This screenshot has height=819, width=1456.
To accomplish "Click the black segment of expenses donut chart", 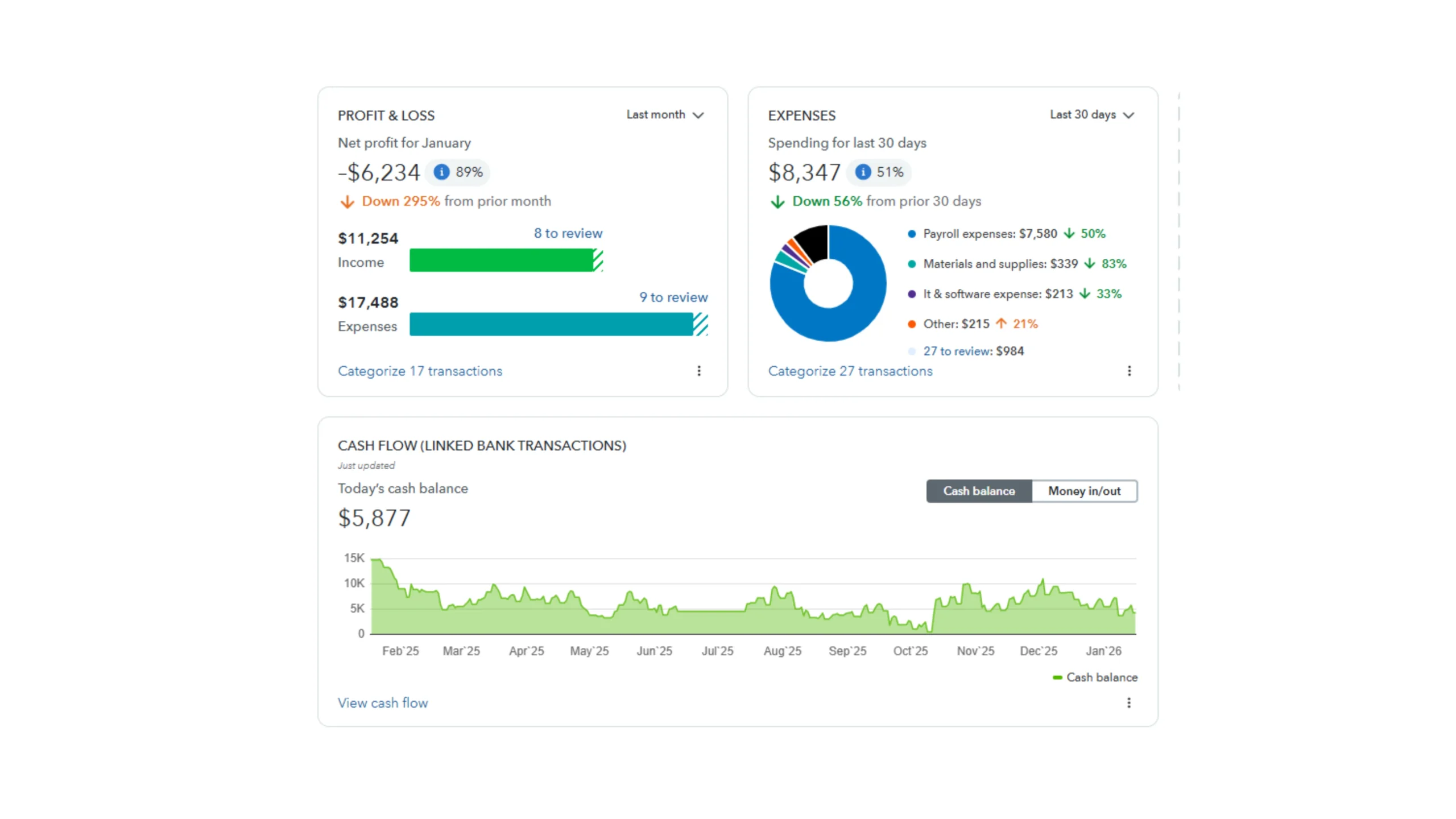I will [x=814, y=241].
